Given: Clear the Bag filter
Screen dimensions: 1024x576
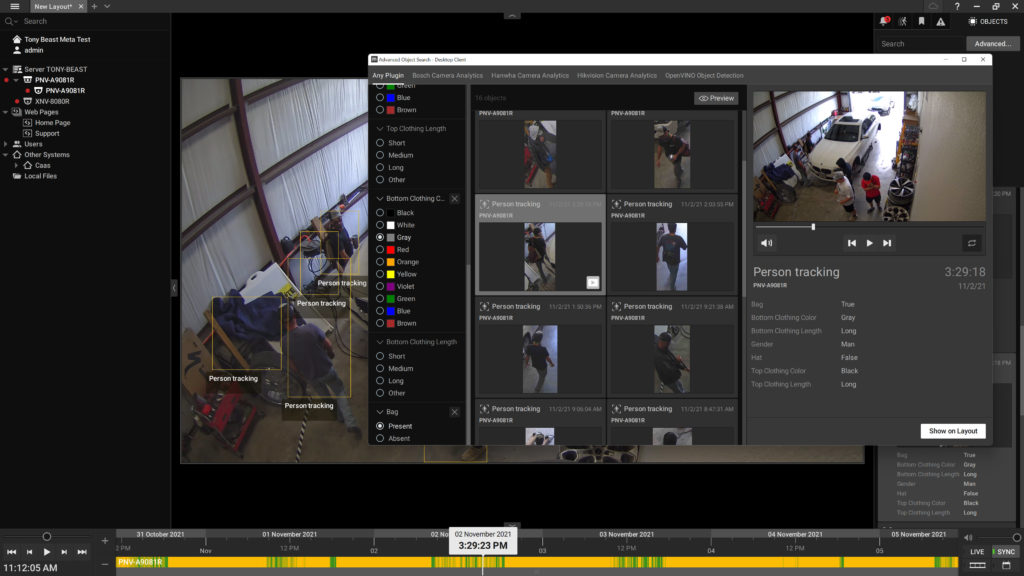Looking at the screenshot, I should (x=455, y=412).
